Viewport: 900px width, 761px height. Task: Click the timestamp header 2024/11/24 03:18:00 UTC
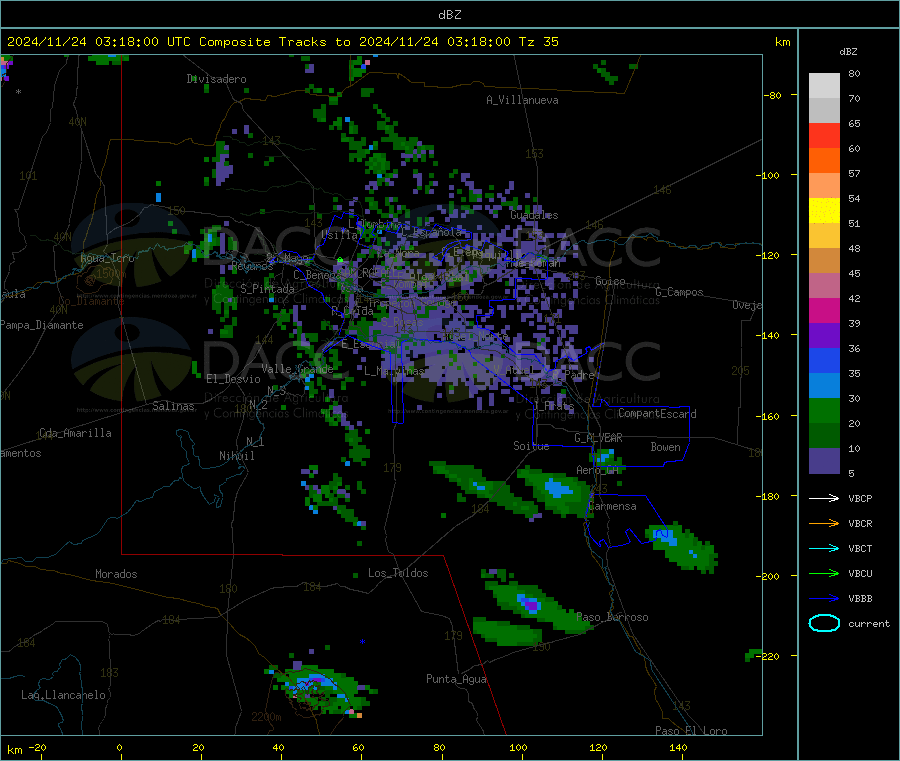click(x=99, y=42)
